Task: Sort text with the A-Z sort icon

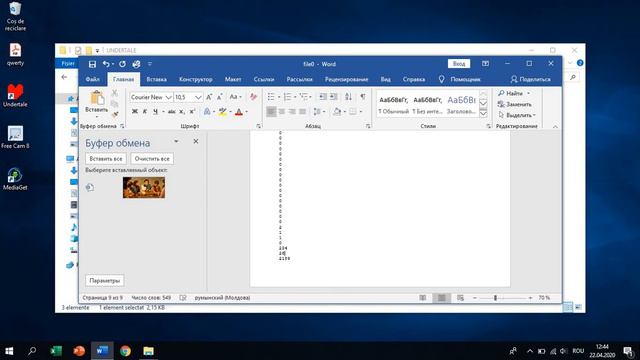Action: pos(348,97)
